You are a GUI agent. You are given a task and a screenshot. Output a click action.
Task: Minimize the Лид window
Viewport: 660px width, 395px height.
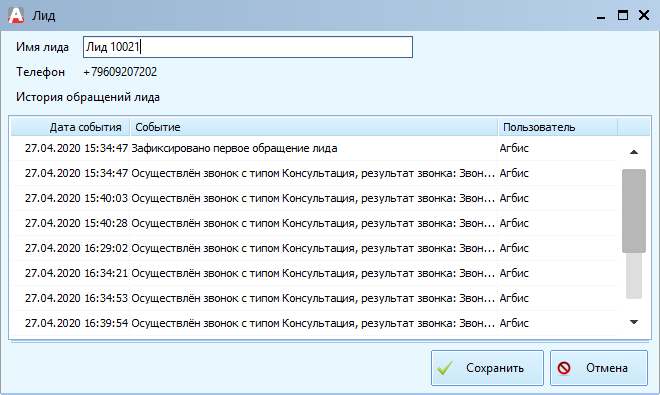[x=601, y=16]
